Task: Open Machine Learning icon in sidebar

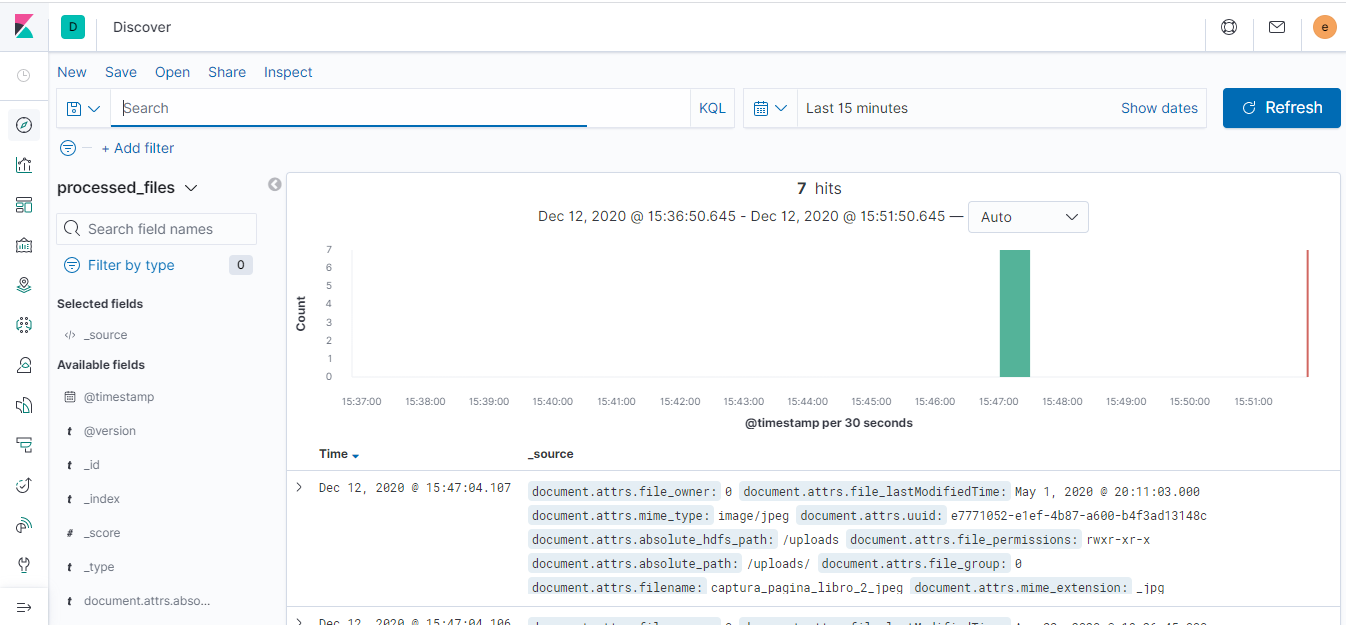Action: (x=24, y=325)
